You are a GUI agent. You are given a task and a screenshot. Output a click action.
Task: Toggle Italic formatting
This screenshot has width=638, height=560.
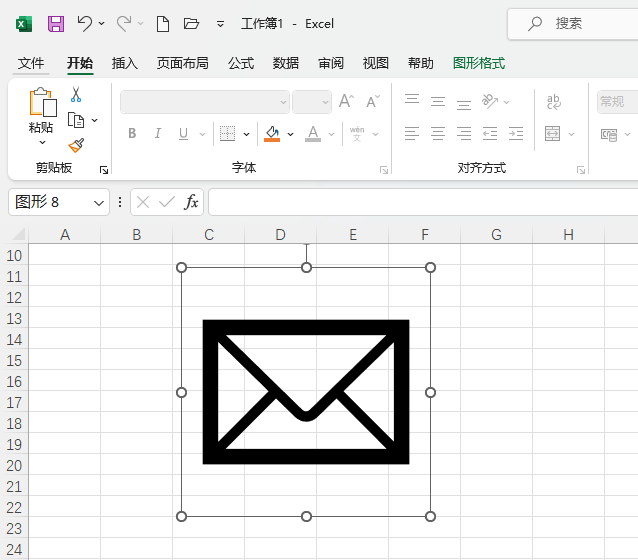158,133
